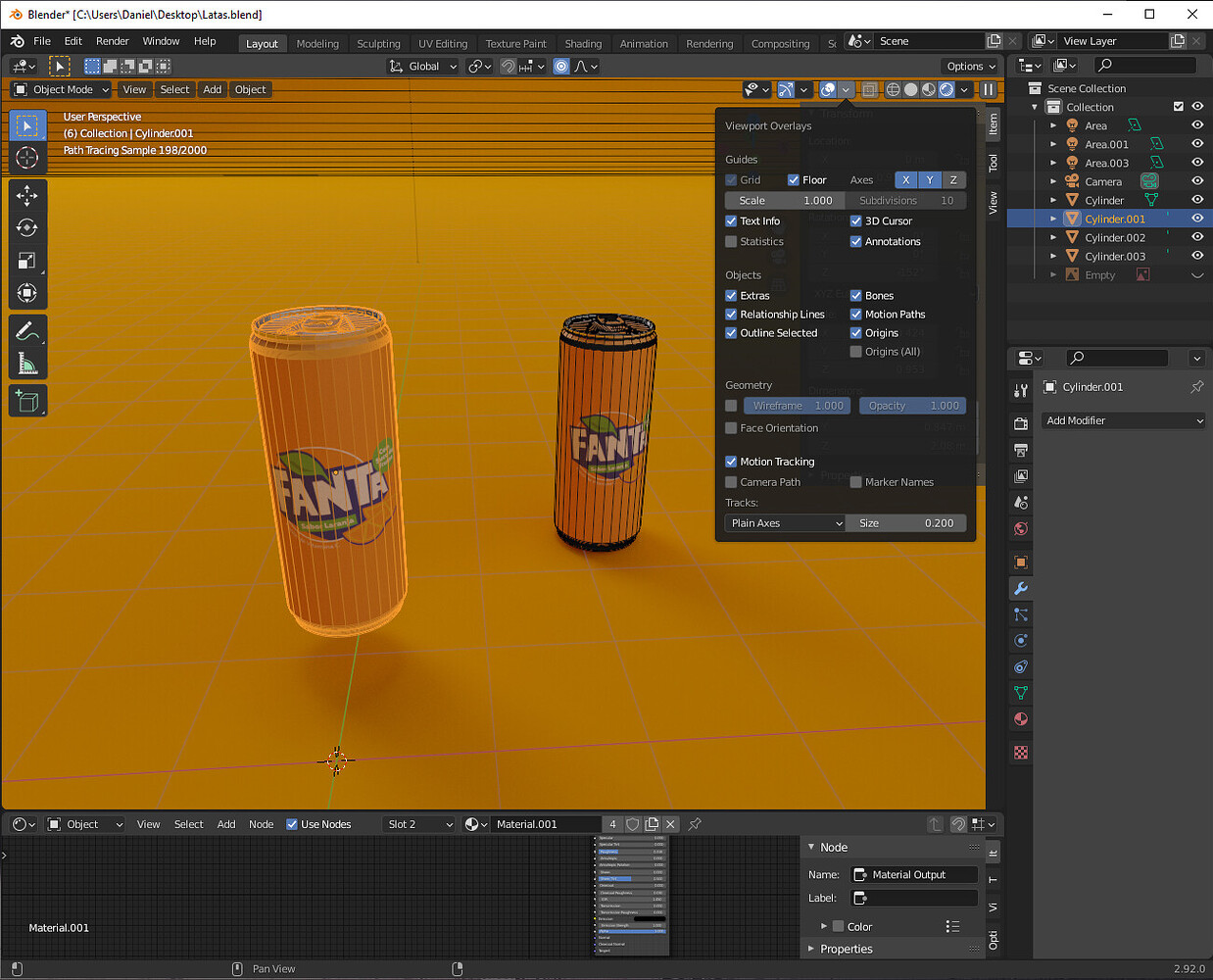Screen dimensions: 1213x980
Task: Open the Object properties orange square tab
Action: tap(1021, 562)
